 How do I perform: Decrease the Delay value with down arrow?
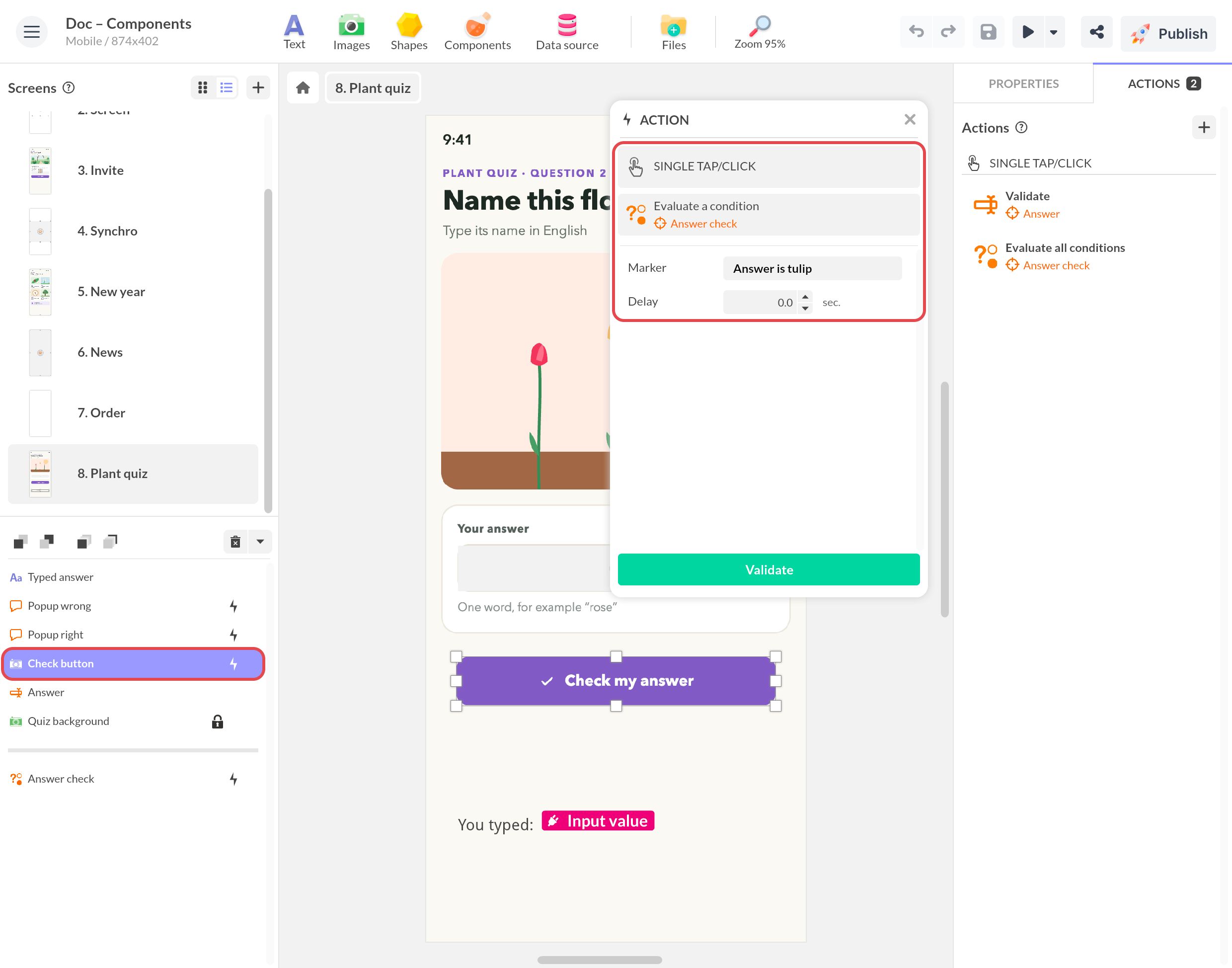pyautogui.click(x=805, y=308)
